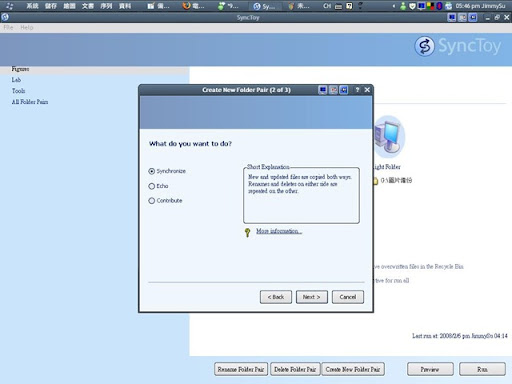
Task: Select the Tools folder pair
Action: [18, 91]
